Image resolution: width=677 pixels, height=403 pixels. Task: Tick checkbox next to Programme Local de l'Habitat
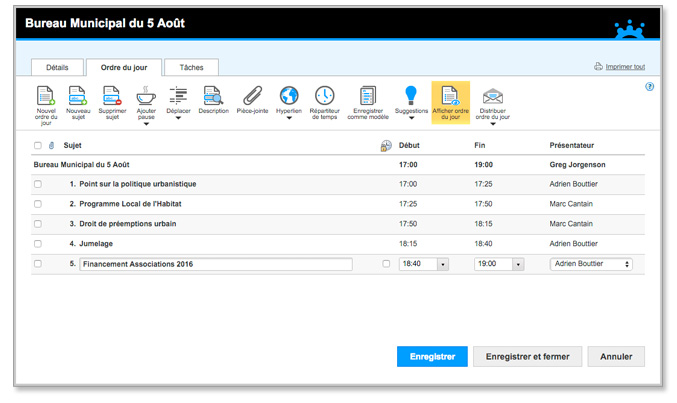click(x=38, y=204)
